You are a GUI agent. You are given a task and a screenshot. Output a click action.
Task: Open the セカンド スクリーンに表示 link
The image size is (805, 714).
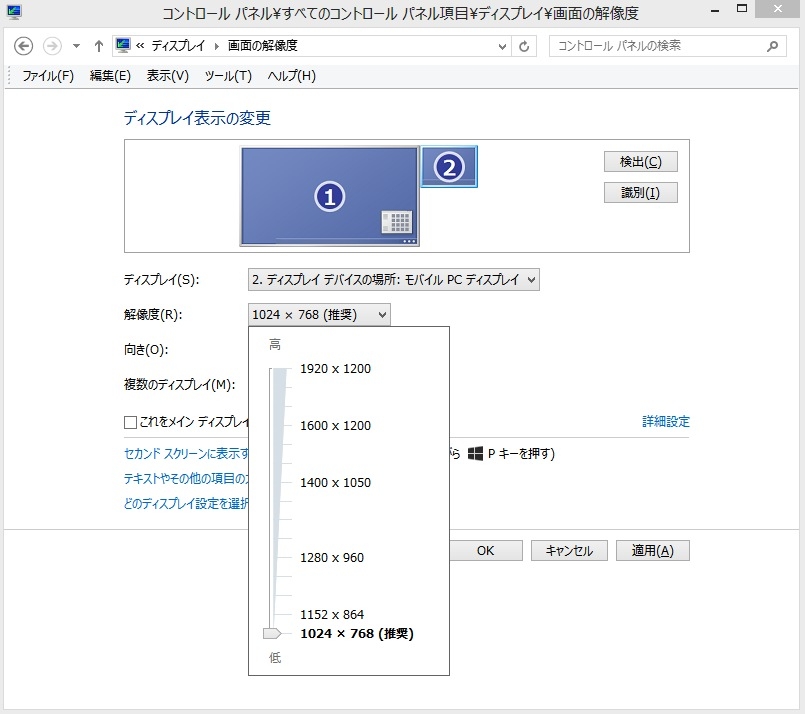click(x=186, y=454)
